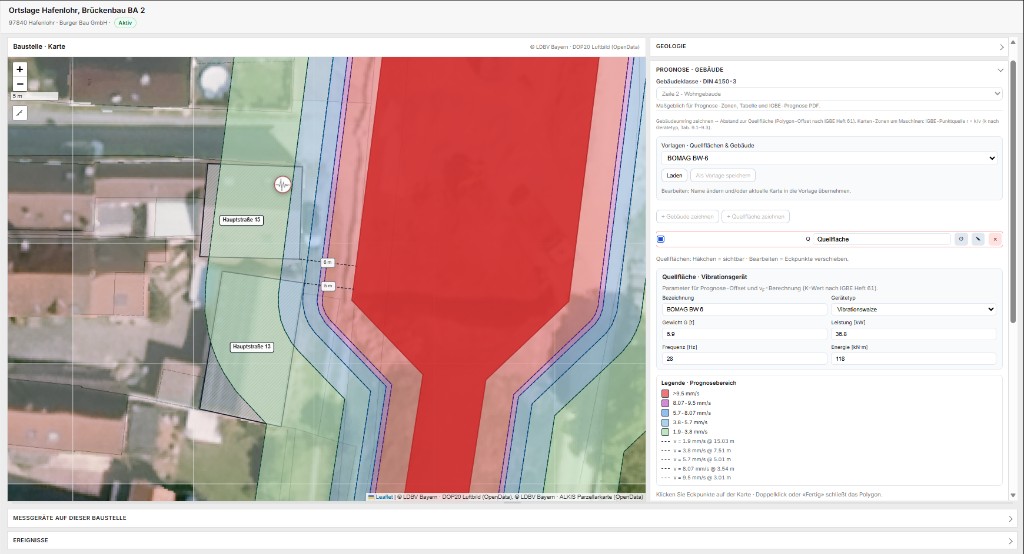The image size is (1024, 554).
Task: Open the Gebäudeklasse DIN 4150-3 dropdown
Action: tap(829, 93)
